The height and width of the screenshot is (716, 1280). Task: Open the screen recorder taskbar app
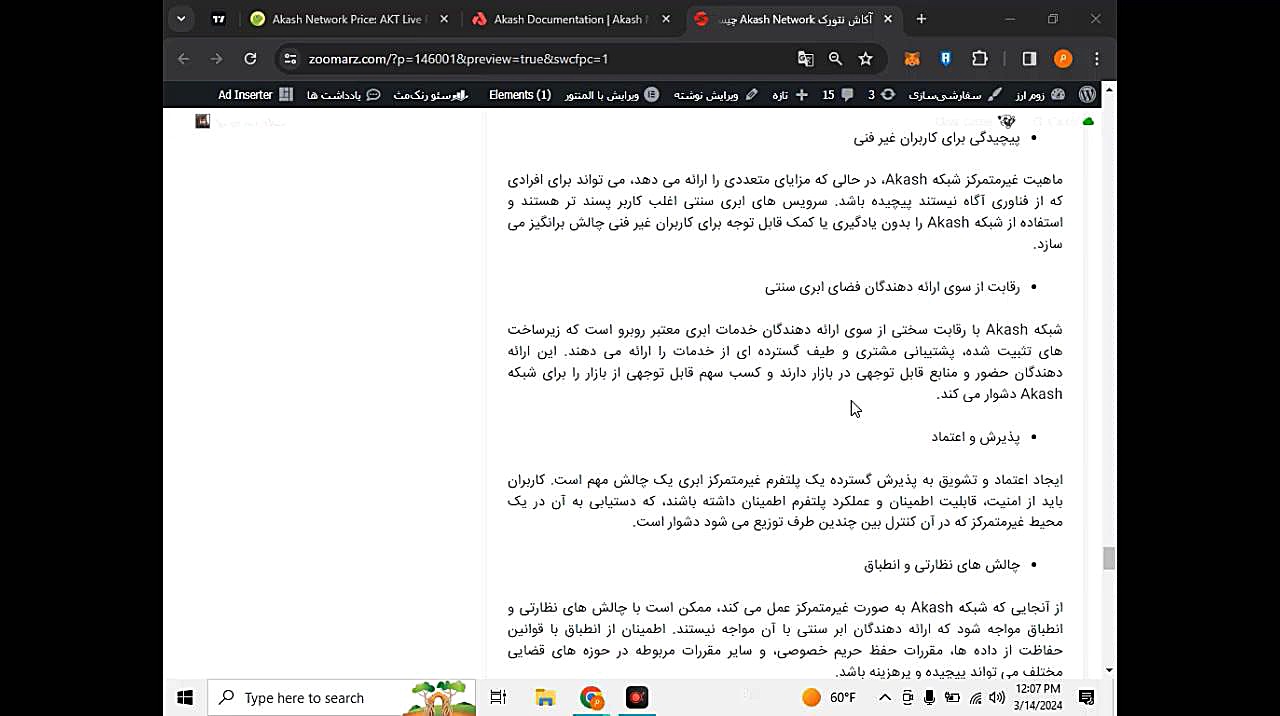click(637, 698)
